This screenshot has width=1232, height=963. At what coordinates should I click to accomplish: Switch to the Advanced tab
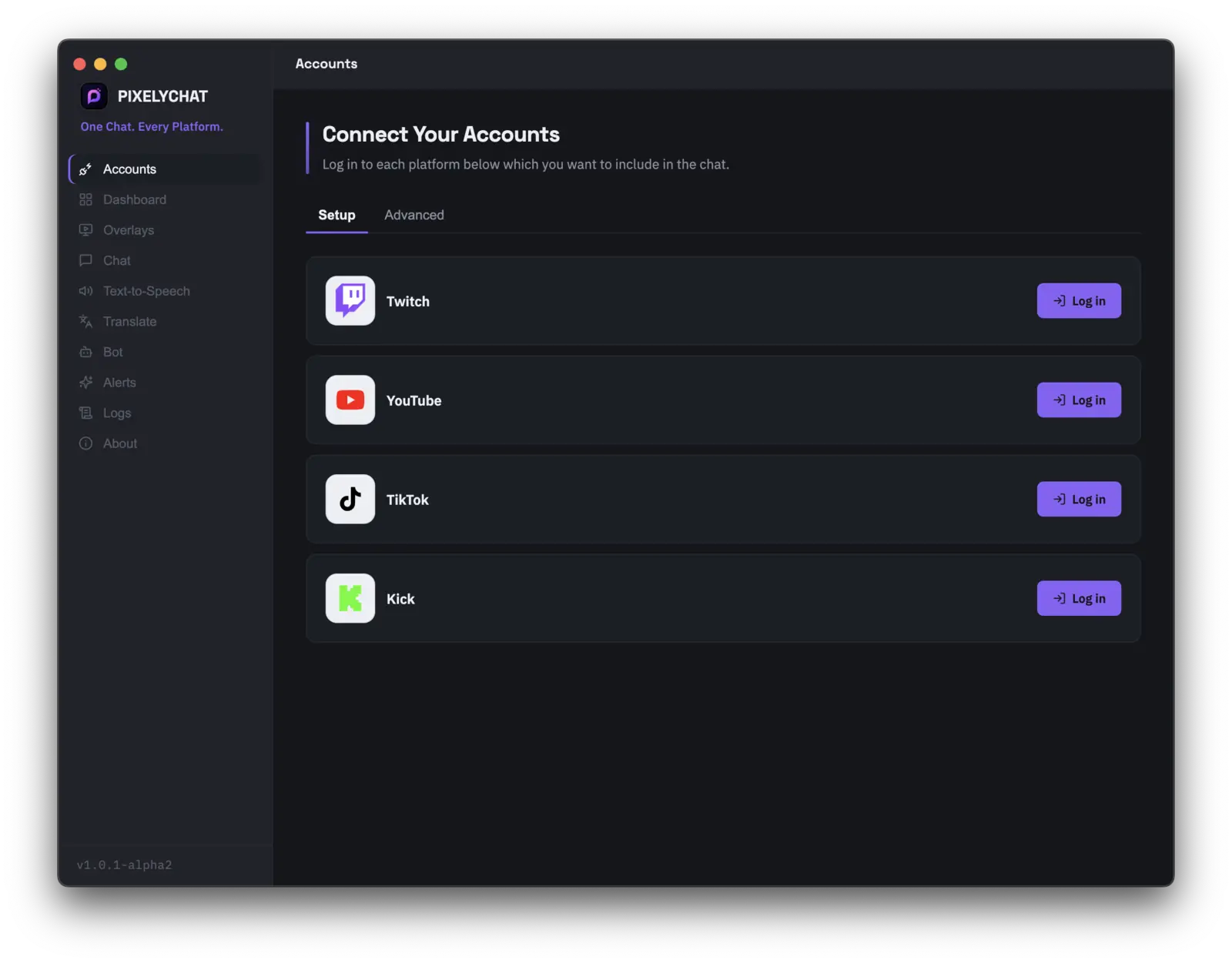414,216
